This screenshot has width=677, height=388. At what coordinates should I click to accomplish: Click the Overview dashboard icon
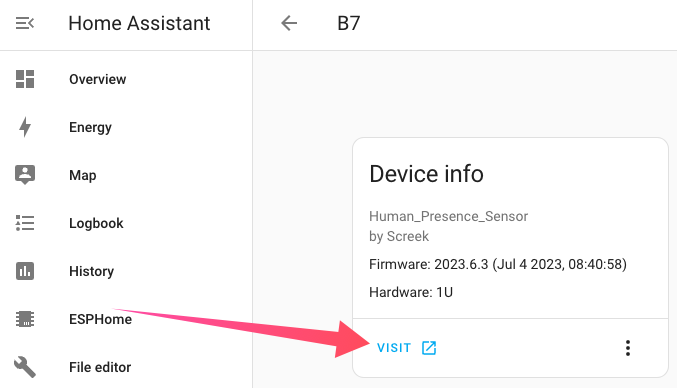pyautogui.click(x=25, y=79)
